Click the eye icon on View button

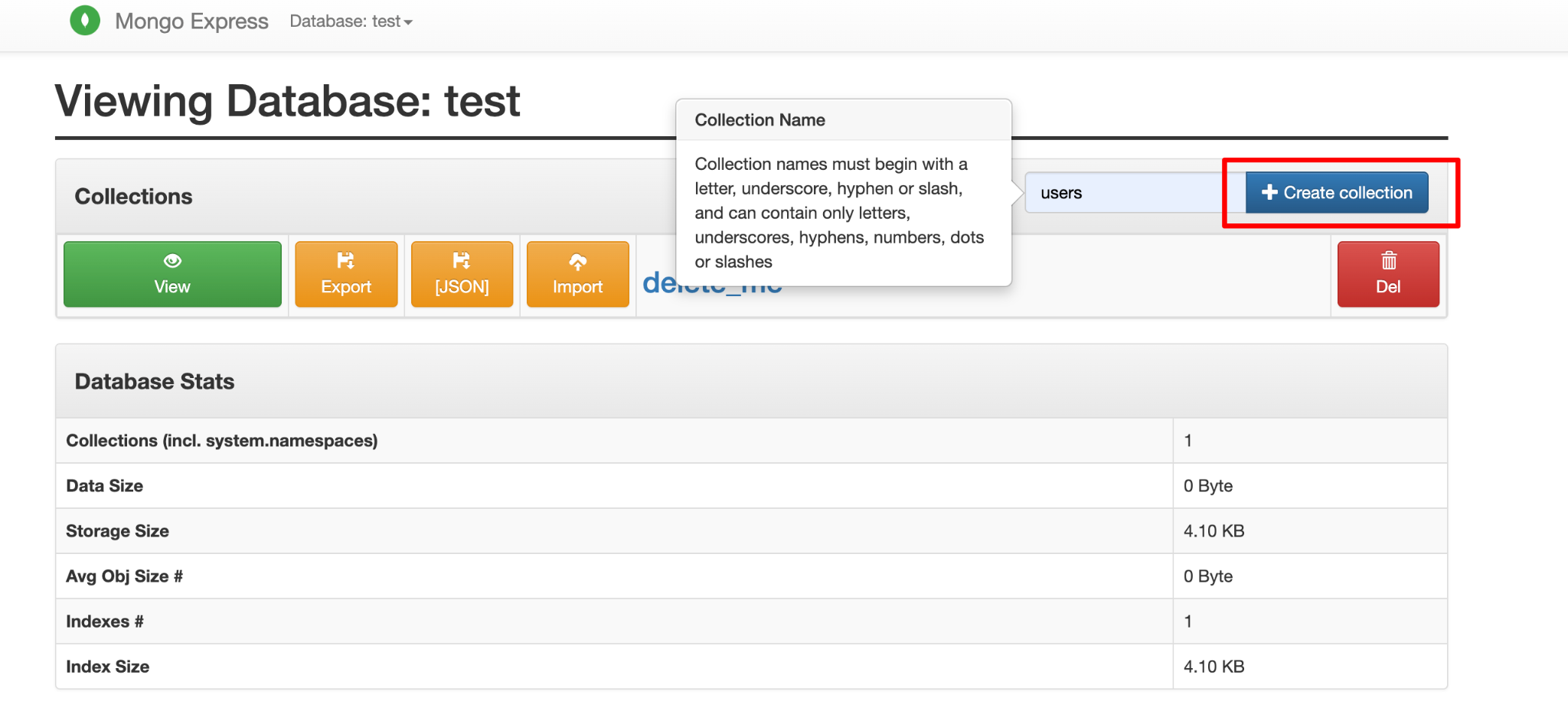pyautogui.click(x=172, y=261)
